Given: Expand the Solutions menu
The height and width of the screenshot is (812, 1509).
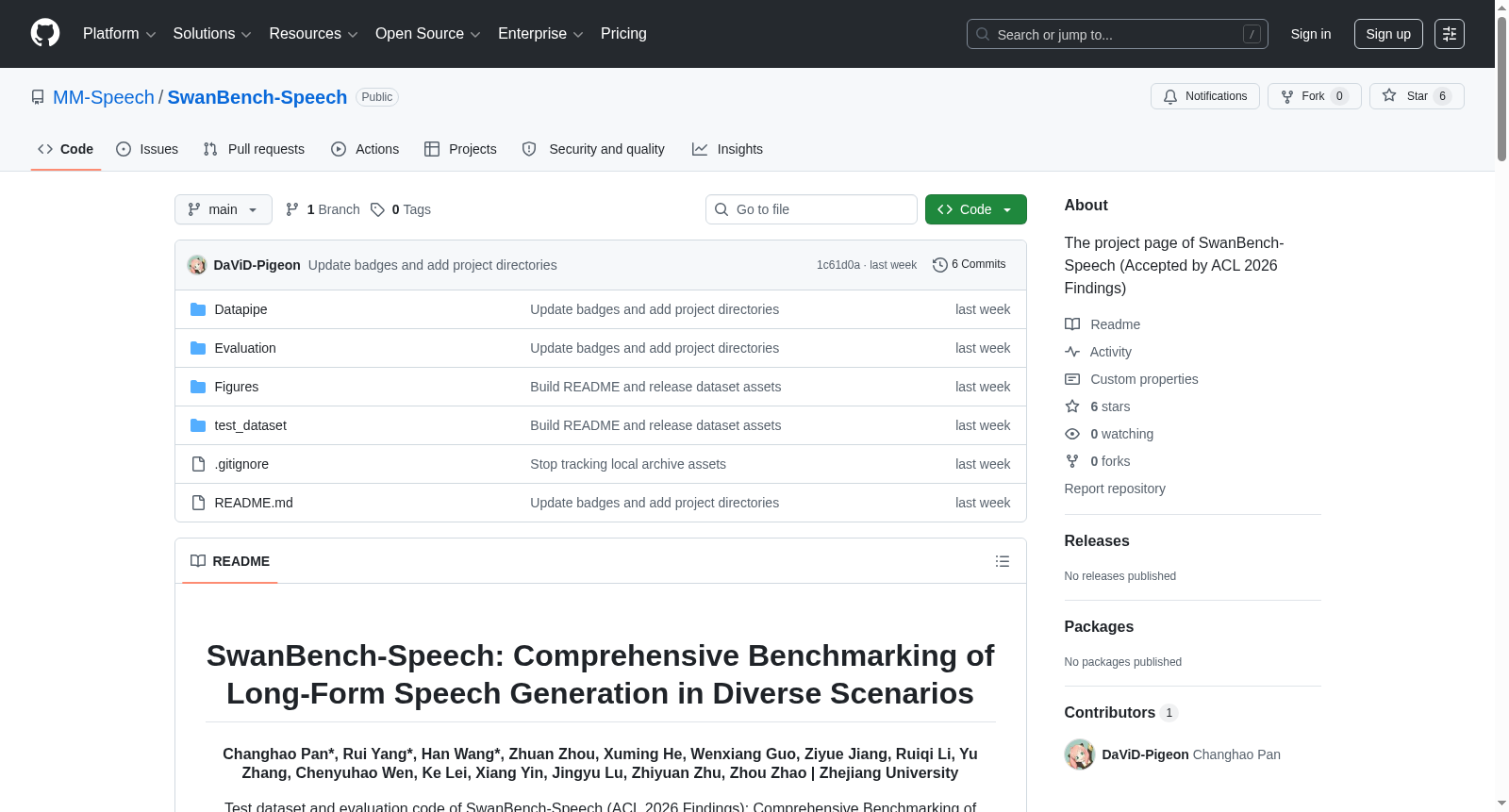Looking at the screenshot, I should pyautogui.click(x=212, y=34).
